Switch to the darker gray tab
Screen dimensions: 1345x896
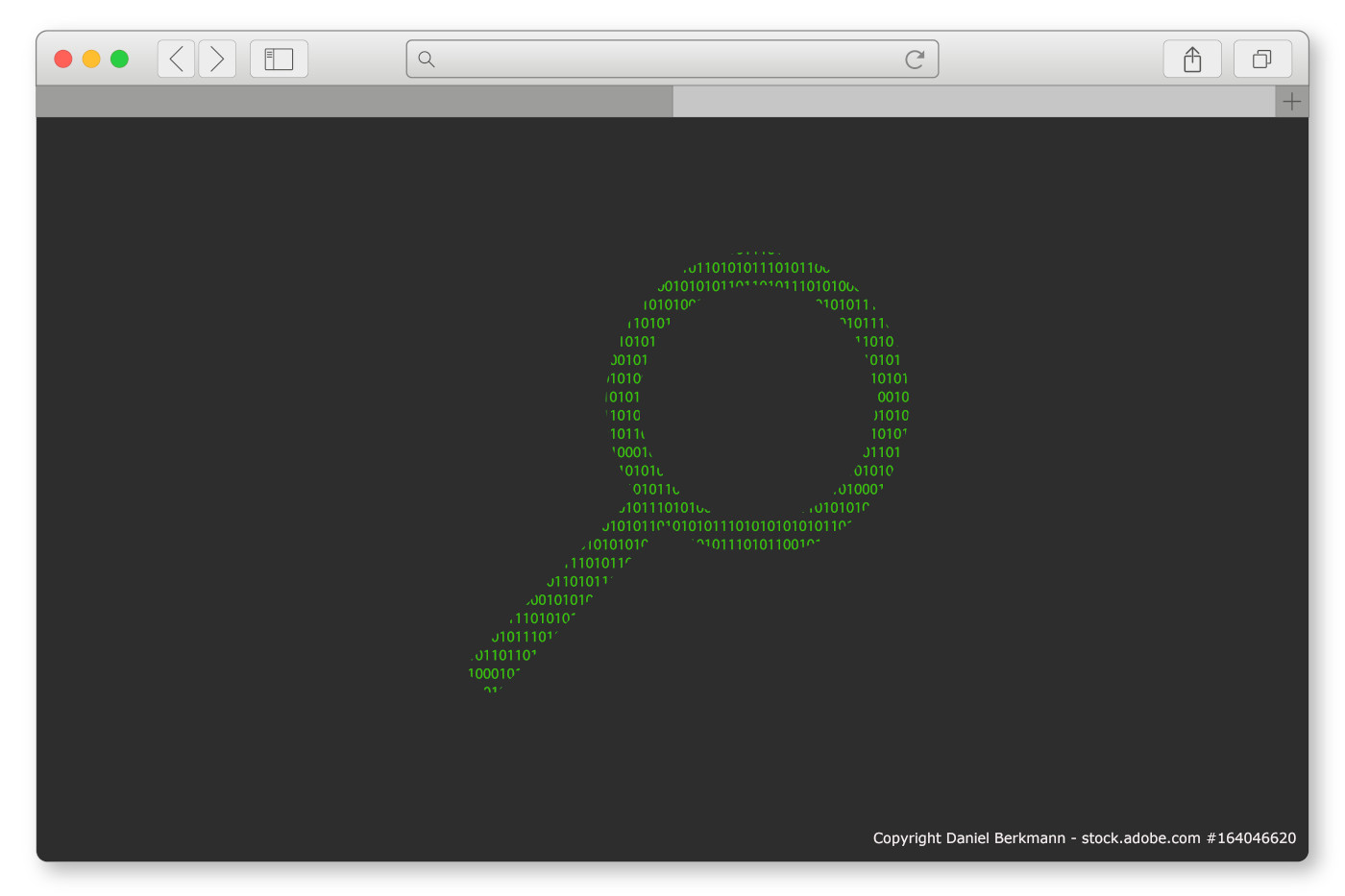tap(355, 102)
